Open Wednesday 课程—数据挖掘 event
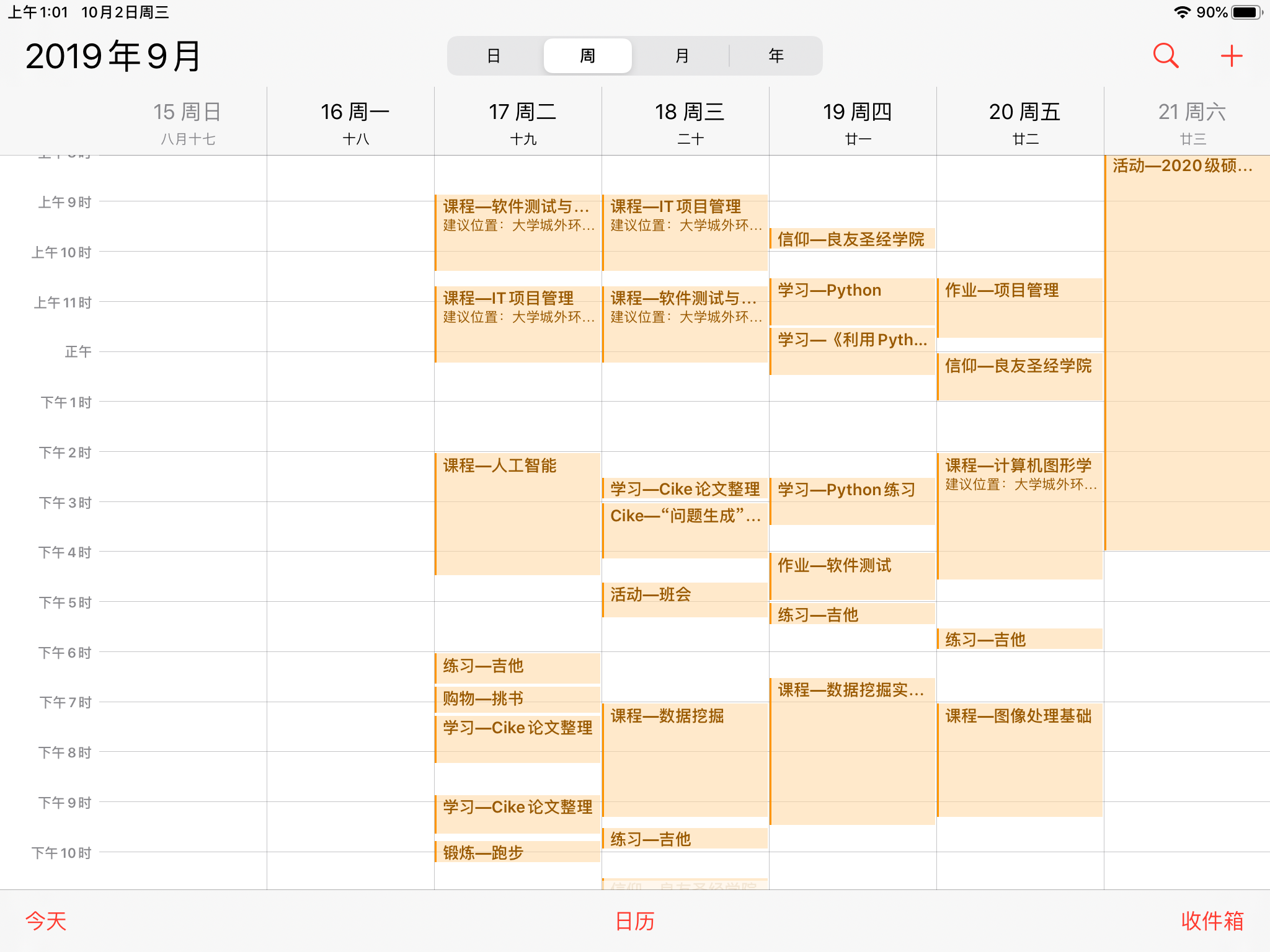The width and height of the screenshot is (1270, 952). [685, 760]
